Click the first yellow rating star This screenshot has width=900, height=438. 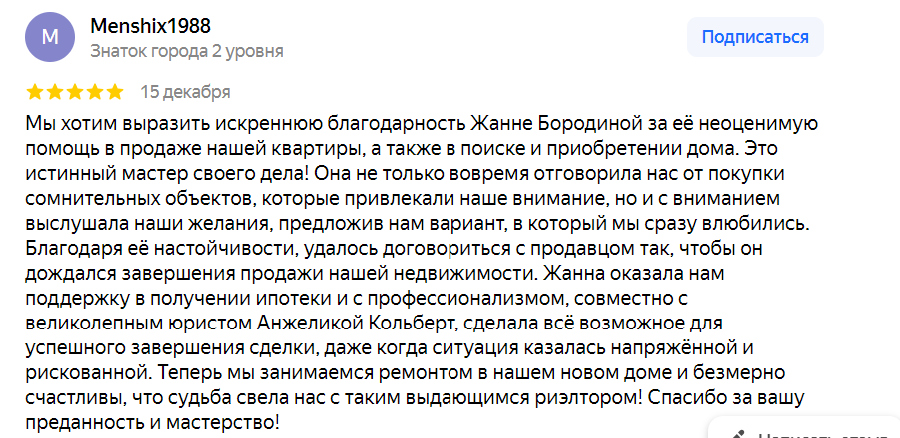pyautogui.click(x=34, y=92)
